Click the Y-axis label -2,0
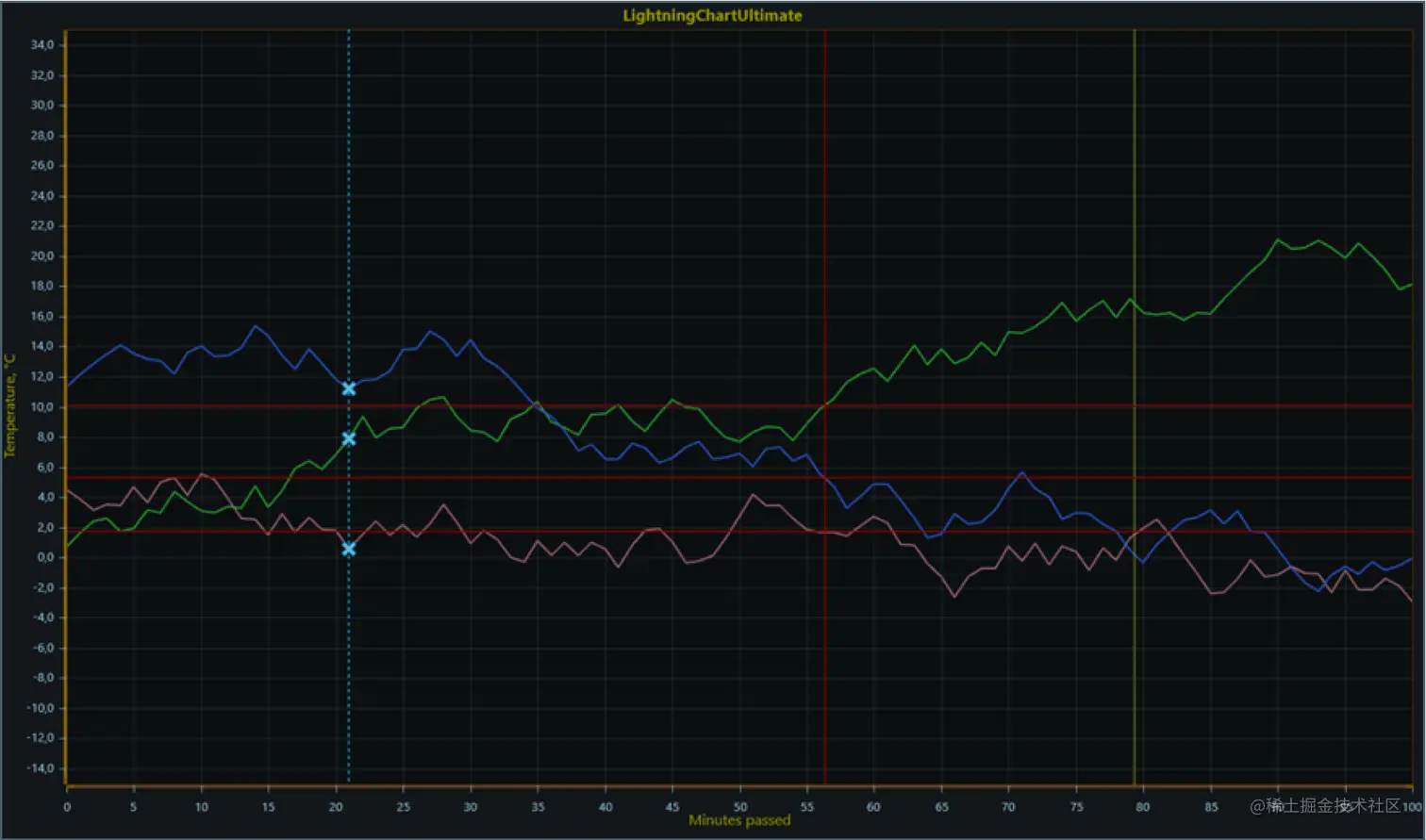Screen dimensions: 1426x840 pyautogui.click(x=43, y=588)
